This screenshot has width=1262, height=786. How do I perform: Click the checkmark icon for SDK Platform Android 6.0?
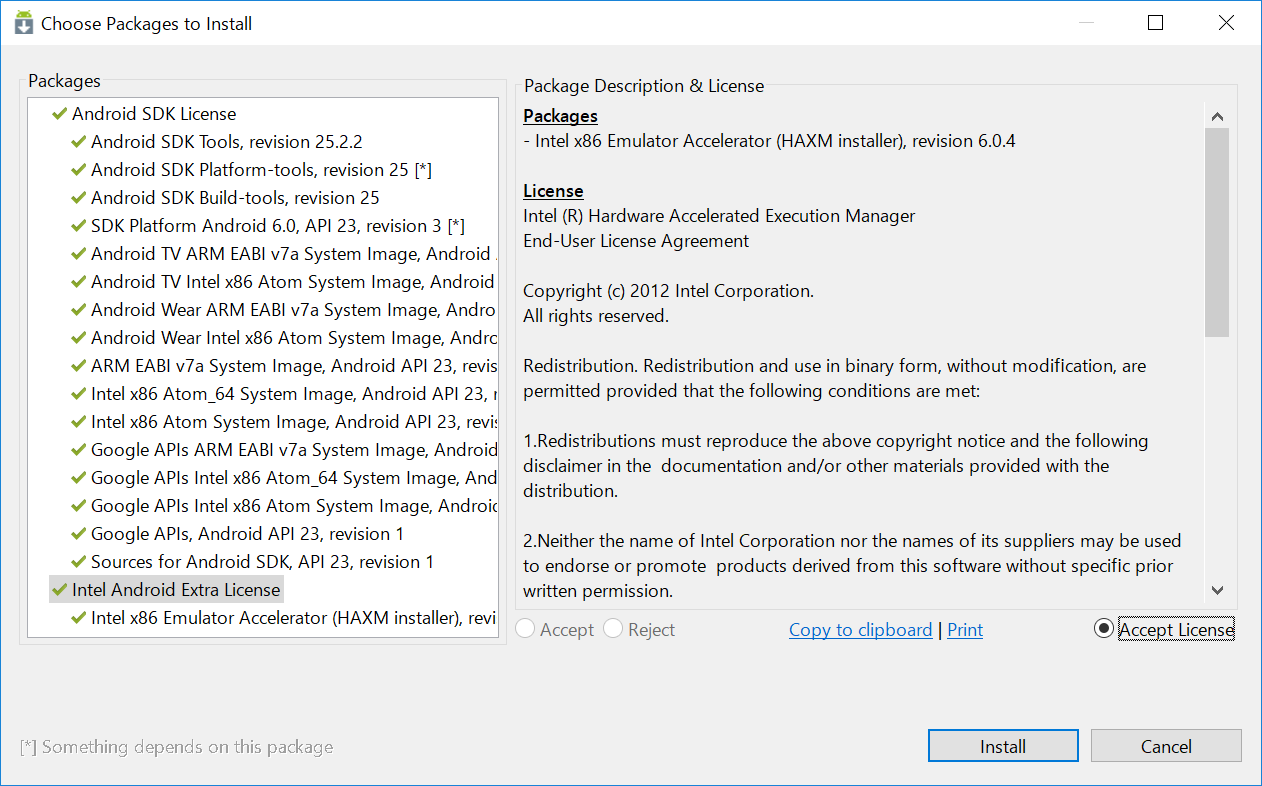pos(78,226)
